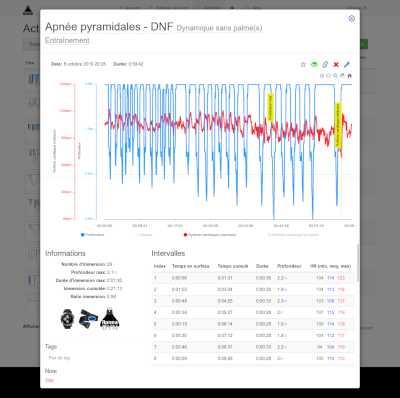This screenshot has height=398, width=400.
Task: Mark activity as favorite with star icon
Action: point(303,64)
